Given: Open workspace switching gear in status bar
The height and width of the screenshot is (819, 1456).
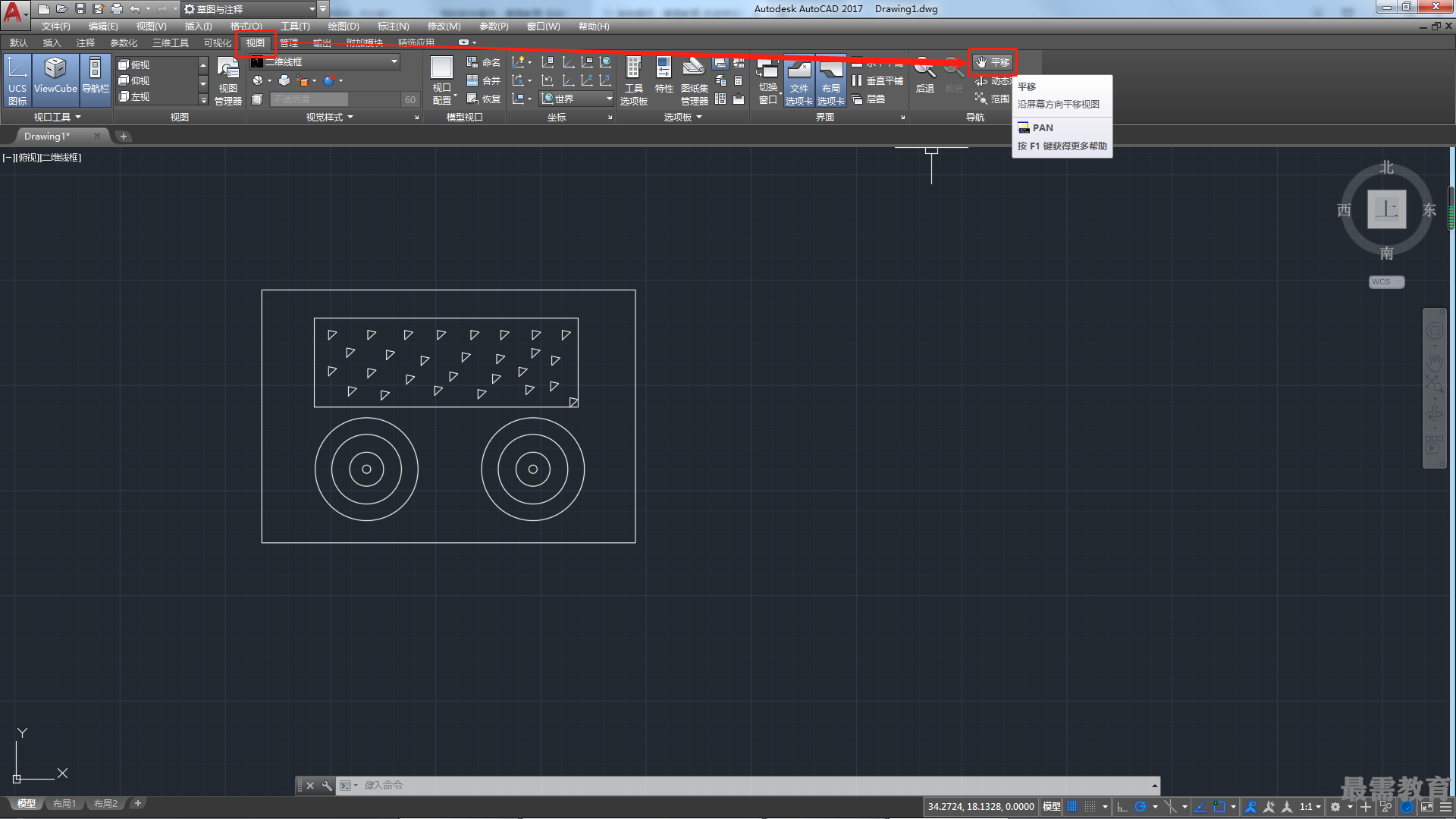Looking at the screenshot, I should click(1336, 807).
